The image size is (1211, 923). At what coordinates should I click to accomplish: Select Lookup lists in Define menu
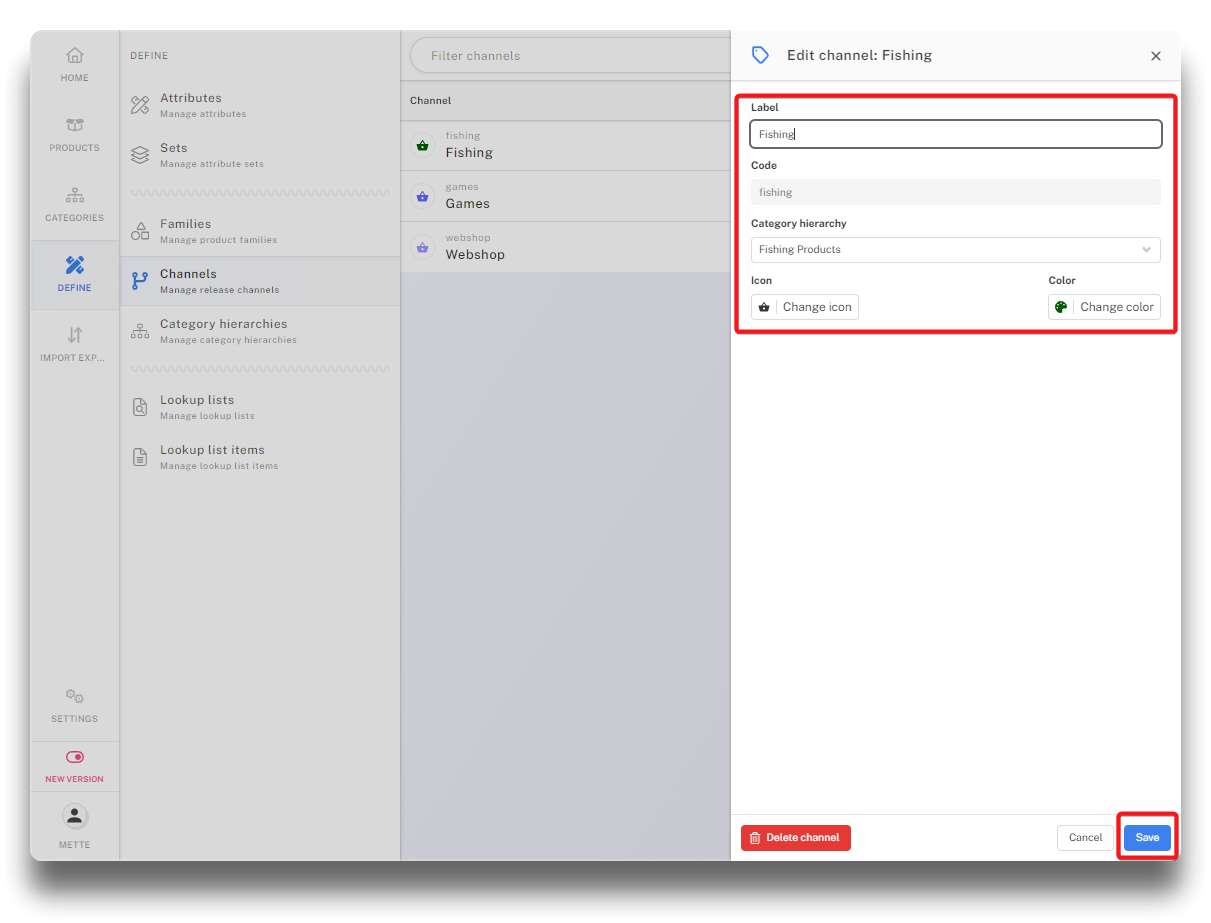pos(197,400)
